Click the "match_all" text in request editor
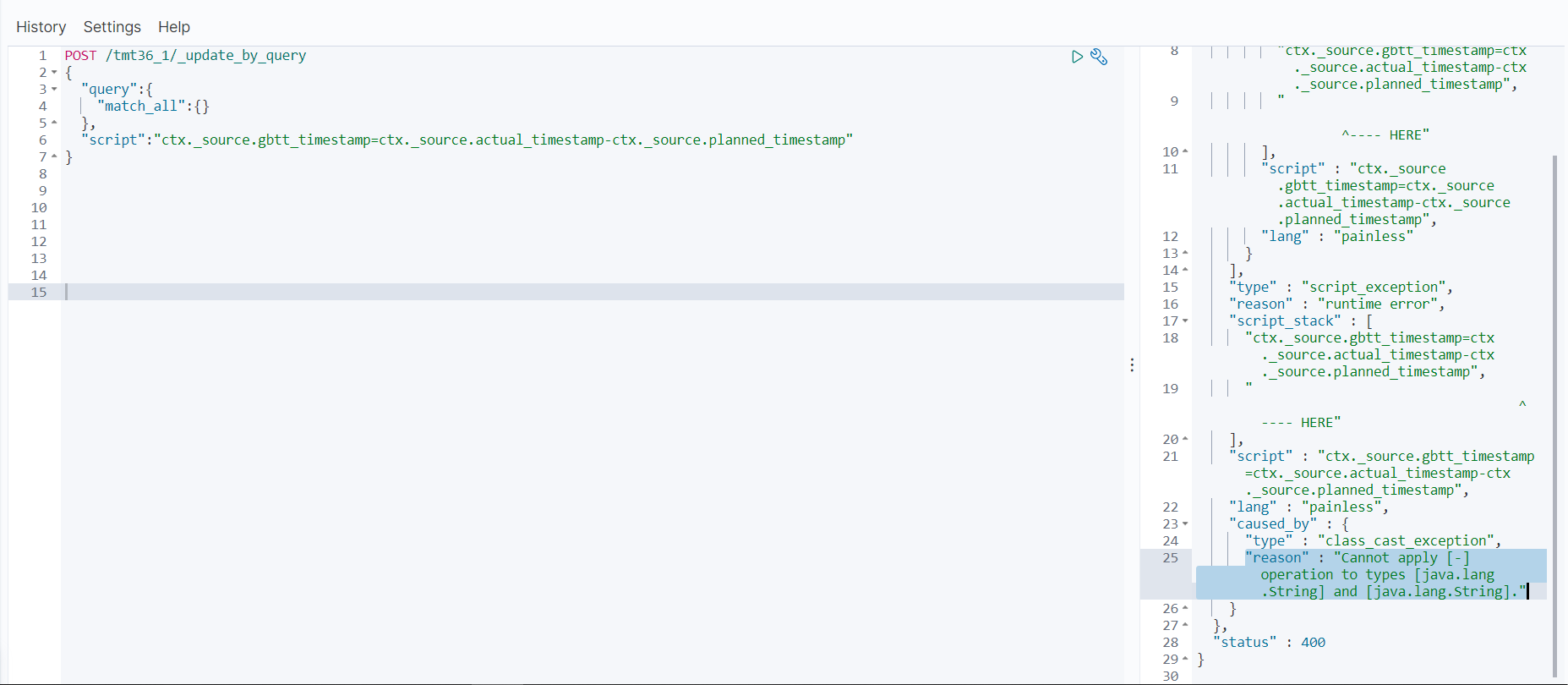Image resolution: width=1568 pixels, height=685 pixels. click(140, 107)
